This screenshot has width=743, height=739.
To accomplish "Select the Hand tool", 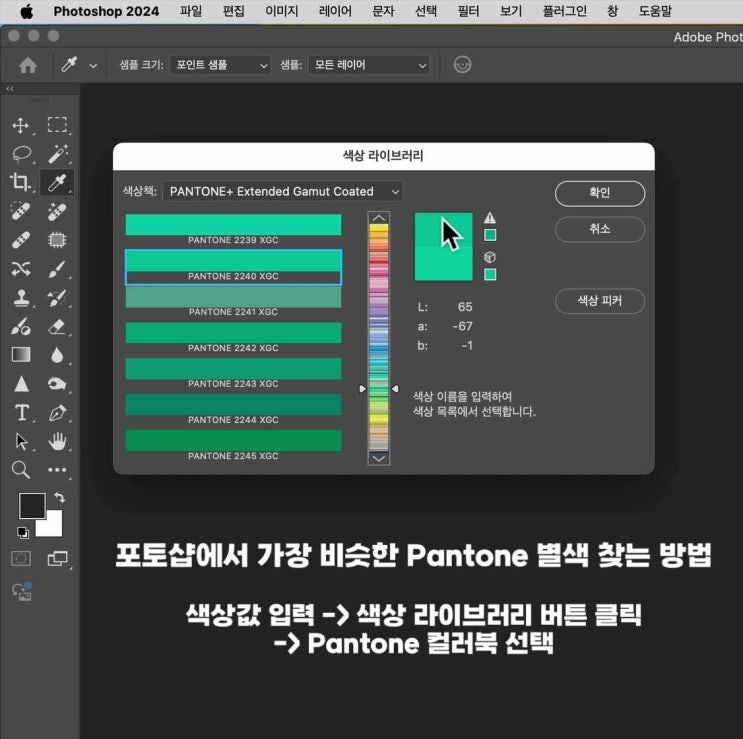I will 57,442.
